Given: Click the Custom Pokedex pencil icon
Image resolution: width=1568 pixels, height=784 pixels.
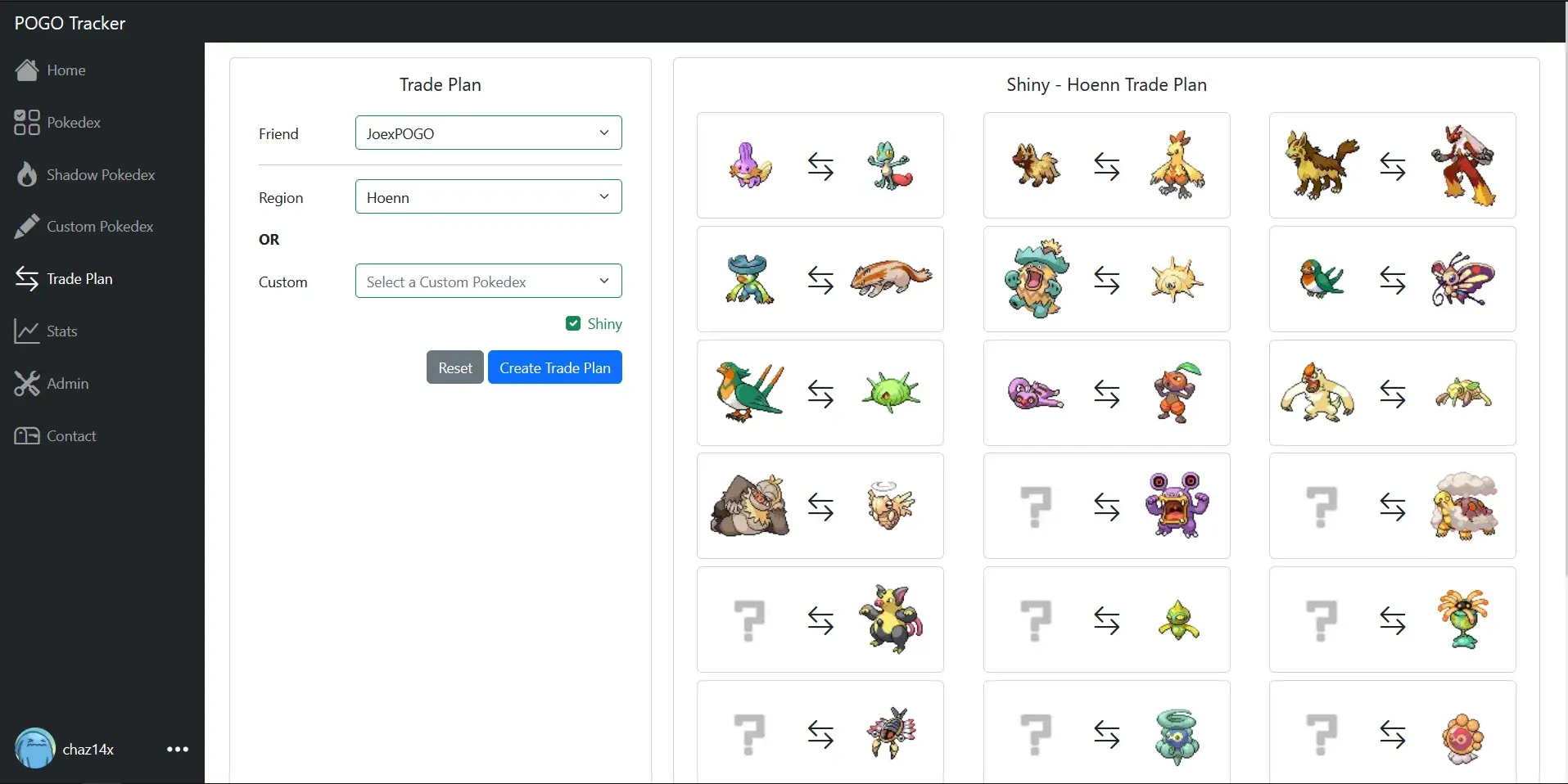Looking at the screenshot, I should [26, 227].
